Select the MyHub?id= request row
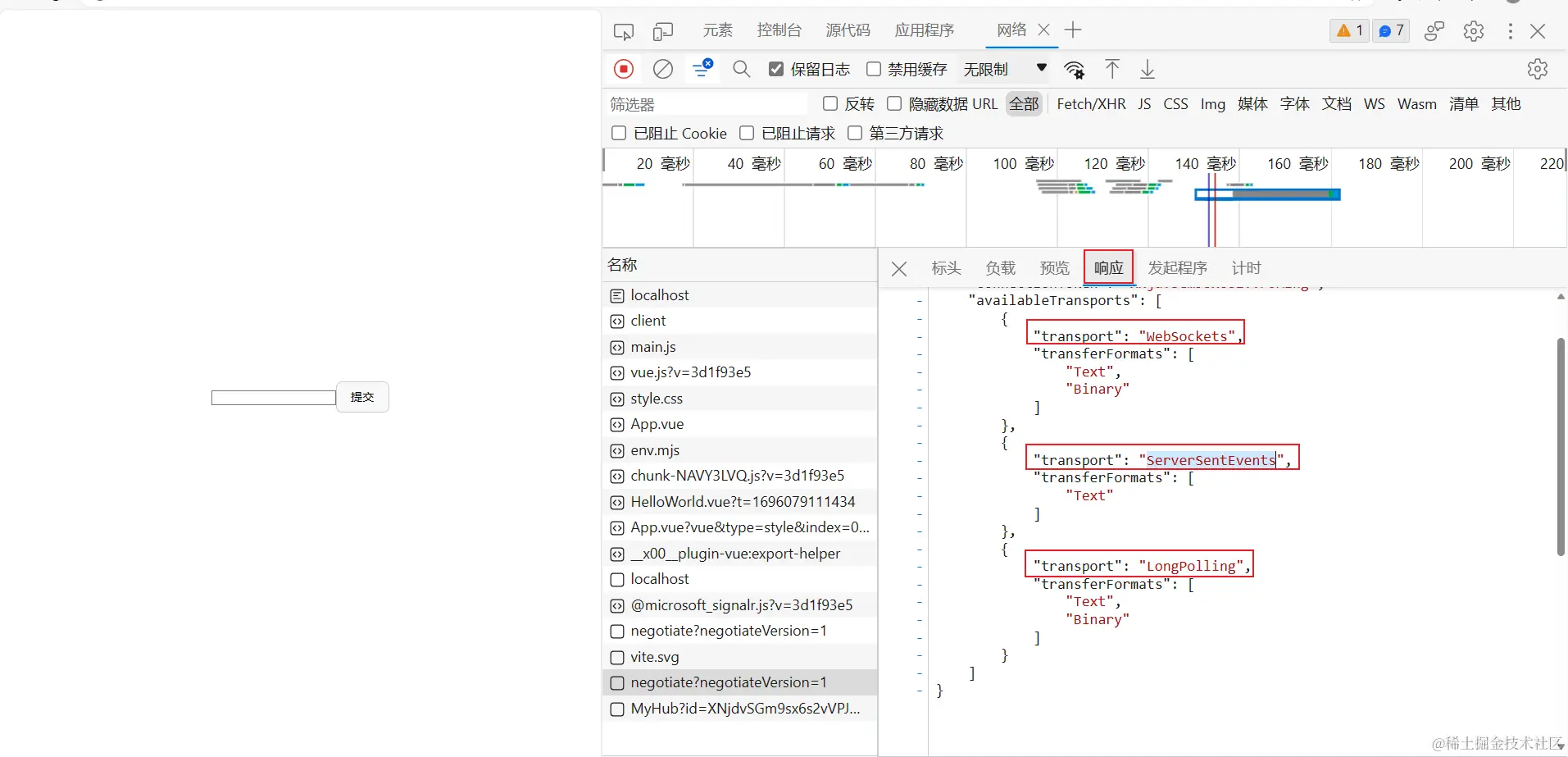1568x757 pixels. (740, 709)
